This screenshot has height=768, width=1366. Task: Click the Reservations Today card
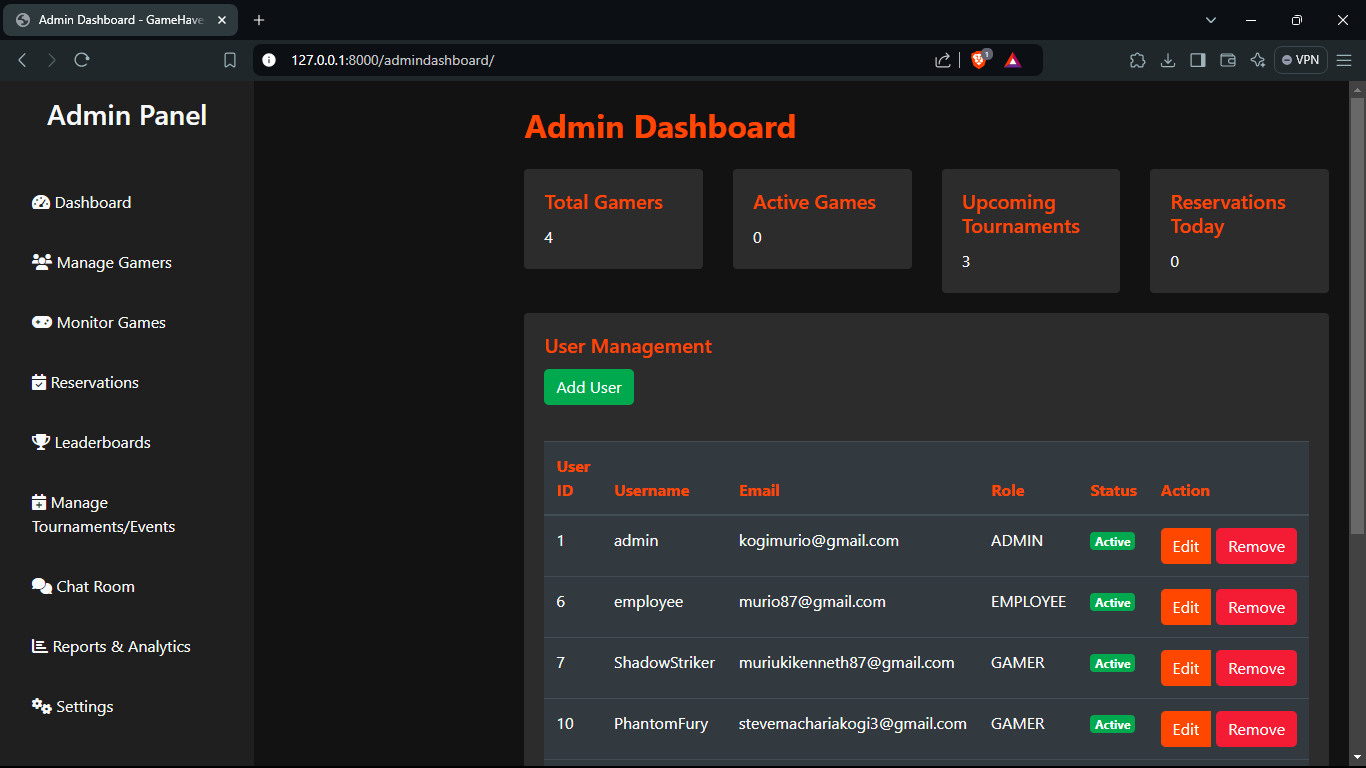point(1239,231)
